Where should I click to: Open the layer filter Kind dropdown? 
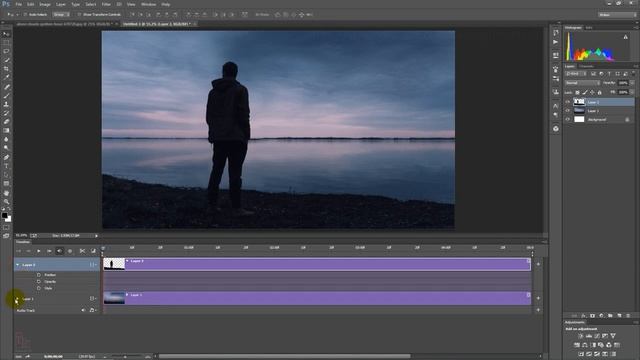tap(576, 74)
